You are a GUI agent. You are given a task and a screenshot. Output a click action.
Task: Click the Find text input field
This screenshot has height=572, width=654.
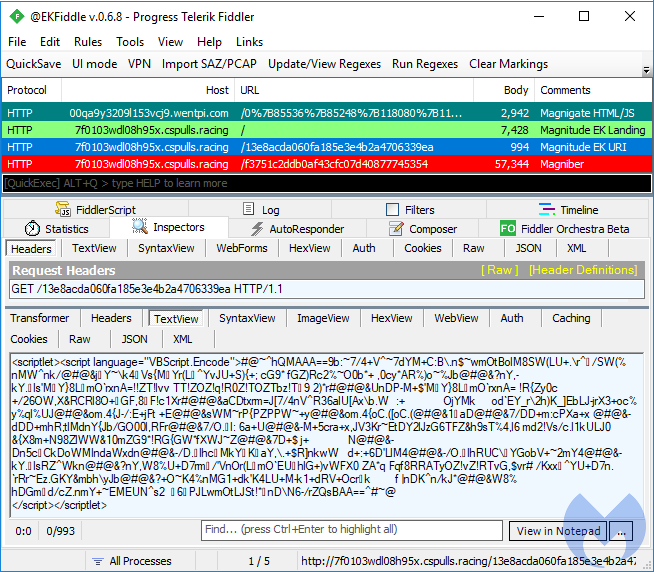tap(352, 529)
